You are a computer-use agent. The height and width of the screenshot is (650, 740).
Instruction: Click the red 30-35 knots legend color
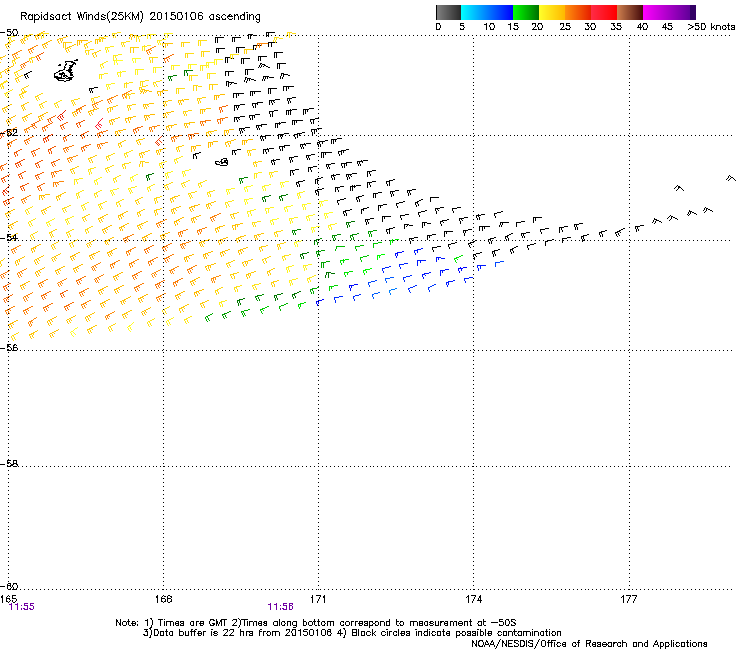click(604, 12)
